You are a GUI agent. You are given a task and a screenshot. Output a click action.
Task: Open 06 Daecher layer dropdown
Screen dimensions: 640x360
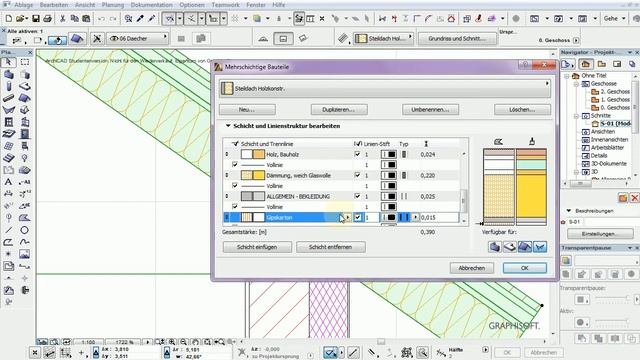coord(138,38)
